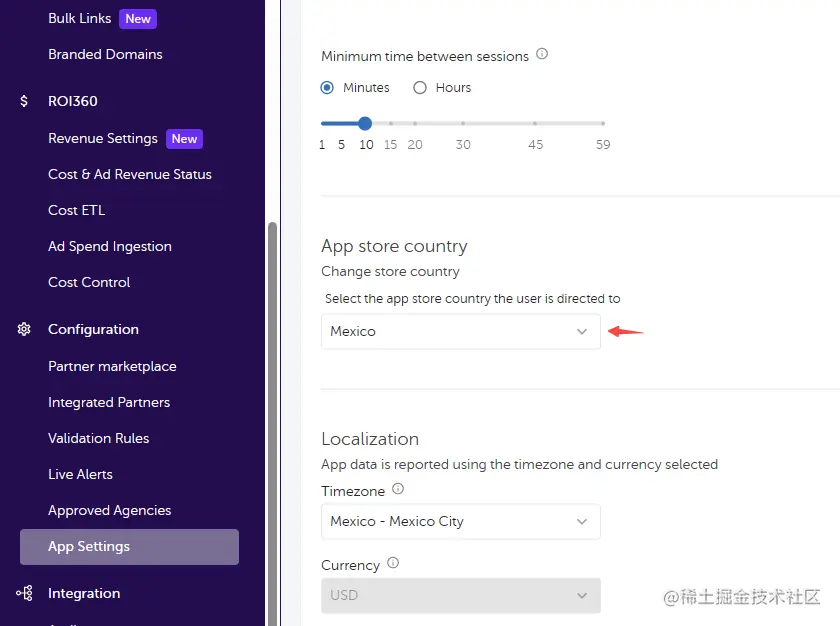Open Branded Domains page

pyautogui.click(x=105, y=54)
